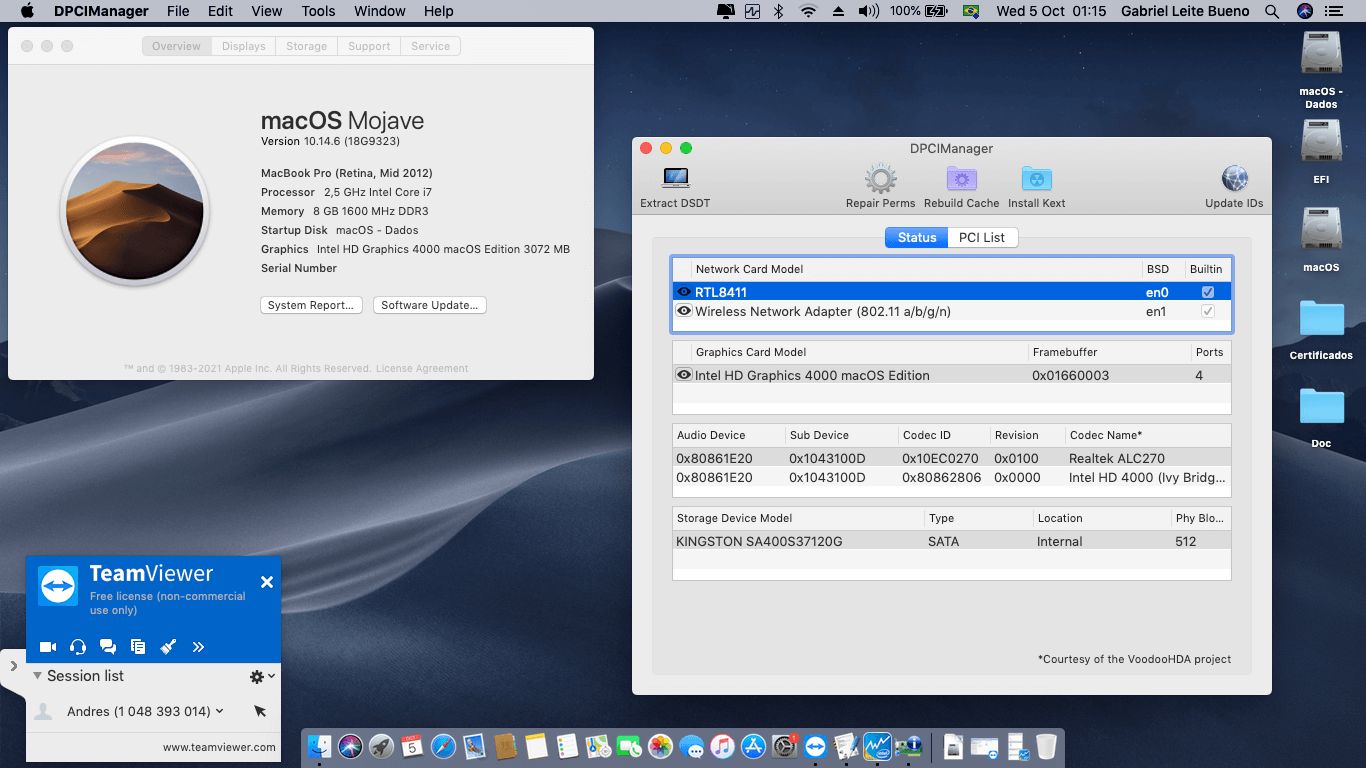Open Launchpad from the Dock

(x=381, y=746)
